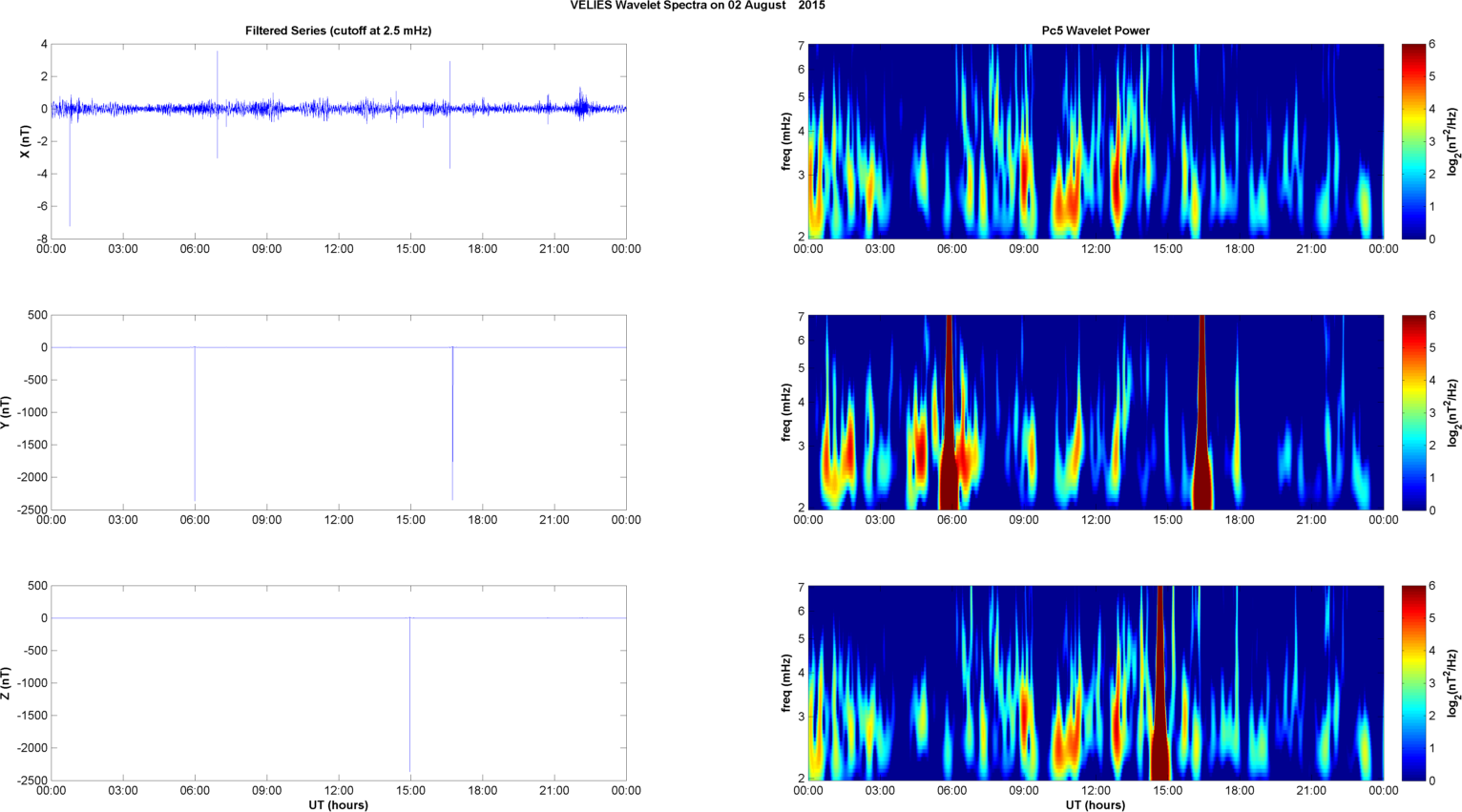Screen dimensions: 1462x812
Task: Click the '18:00' tick under the Y series plot
Action: click(x=483, y=520)
